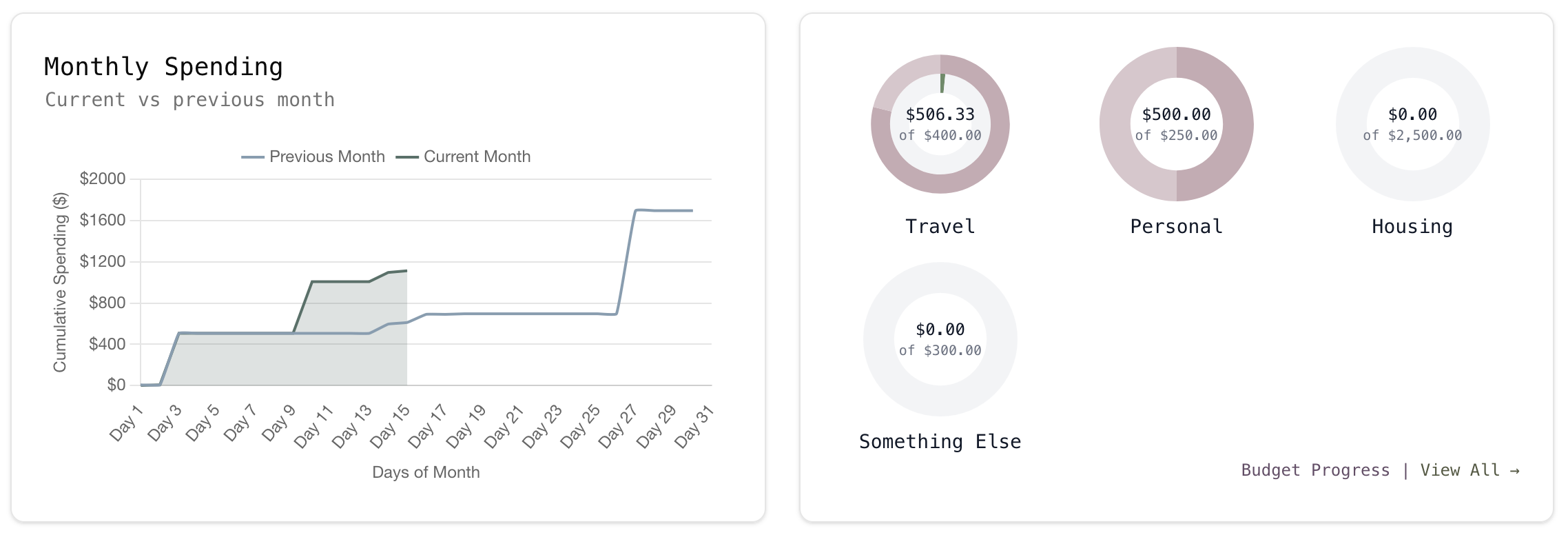
Task: Click the $500.00 Personal spent amount
Action: coord(1177,114)
